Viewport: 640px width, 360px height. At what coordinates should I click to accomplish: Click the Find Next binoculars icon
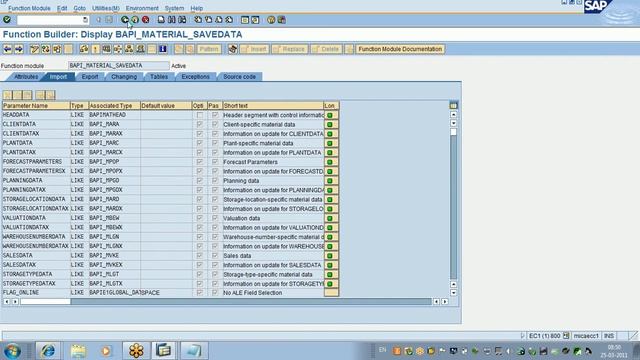[x=182, y=20]
